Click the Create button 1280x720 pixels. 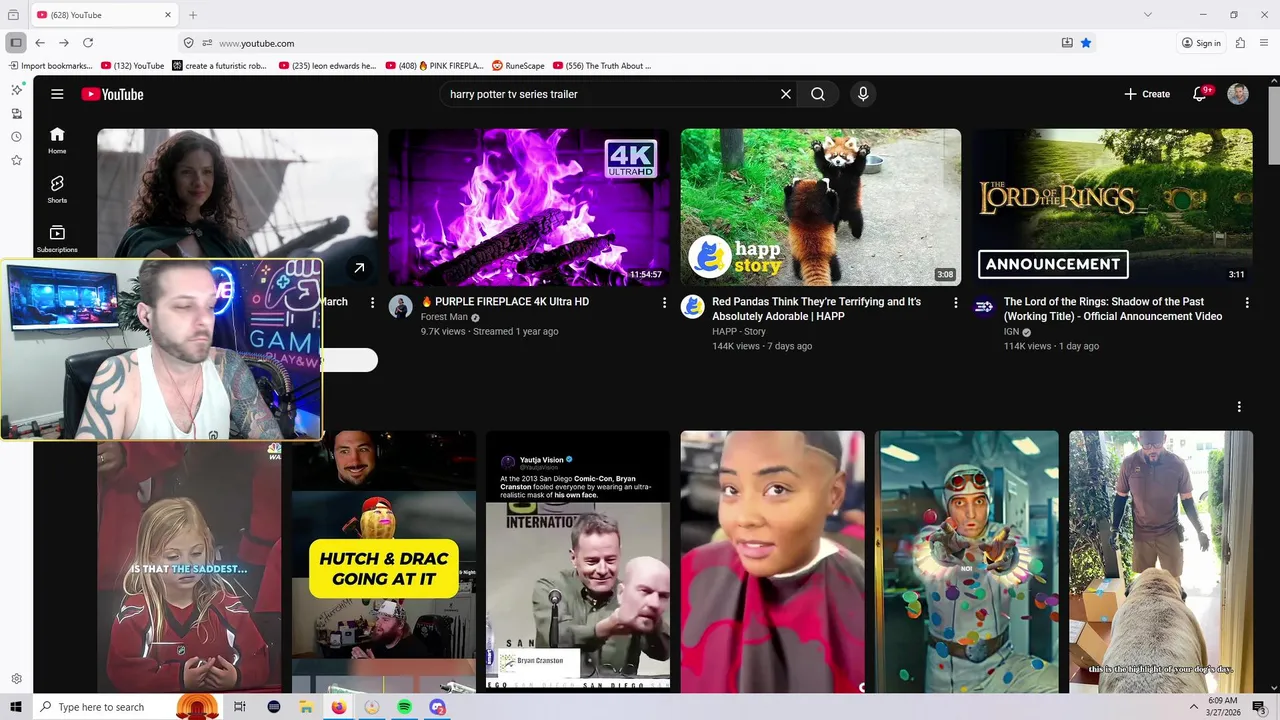click(x=1147, y=94)
